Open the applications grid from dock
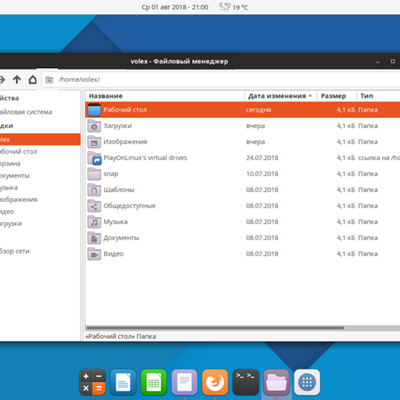Screen dimensions: 400x400 point(307,382)
